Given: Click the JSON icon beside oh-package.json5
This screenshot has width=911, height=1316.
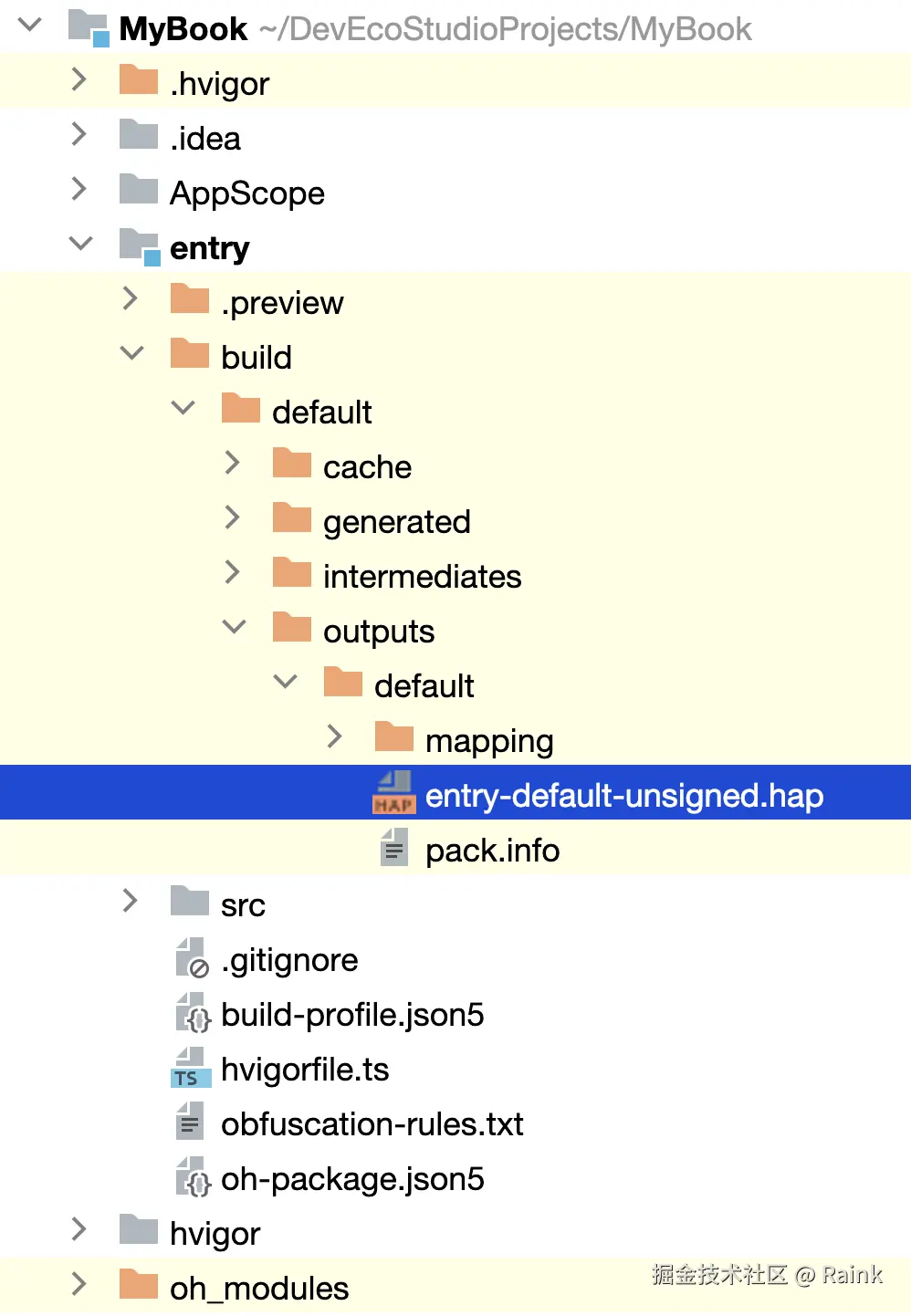Looking at the screenshot, I should [x=193, y=1178].
